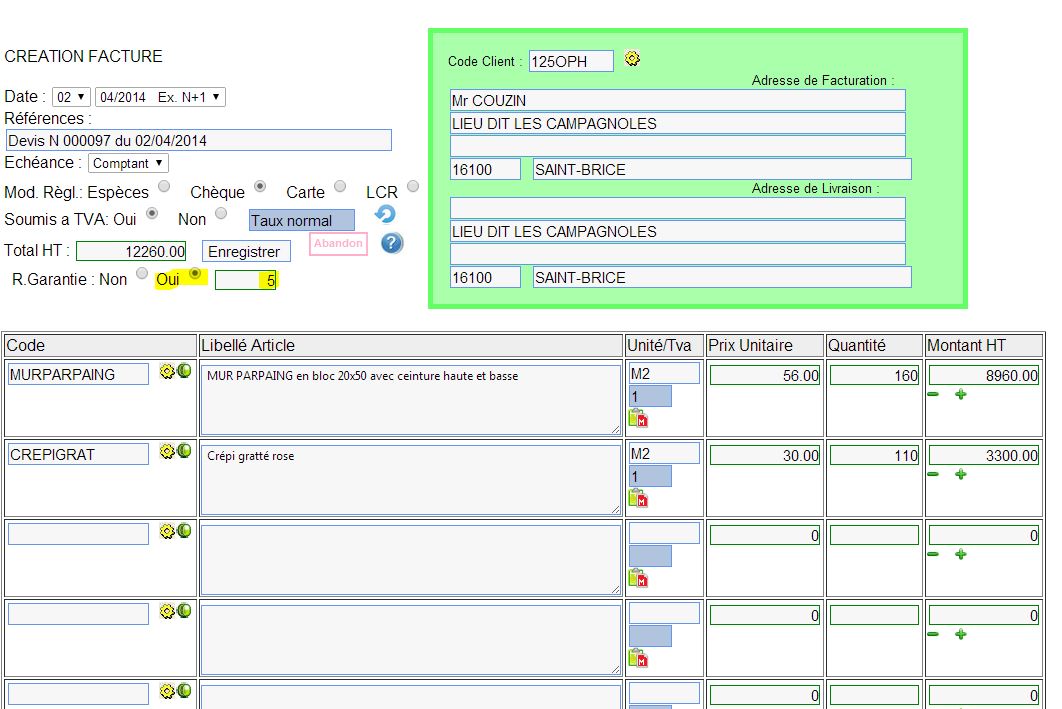The image size is (1062, 709).
Task: Select Espèces as payment mode
Action: (x=164, y=186)
